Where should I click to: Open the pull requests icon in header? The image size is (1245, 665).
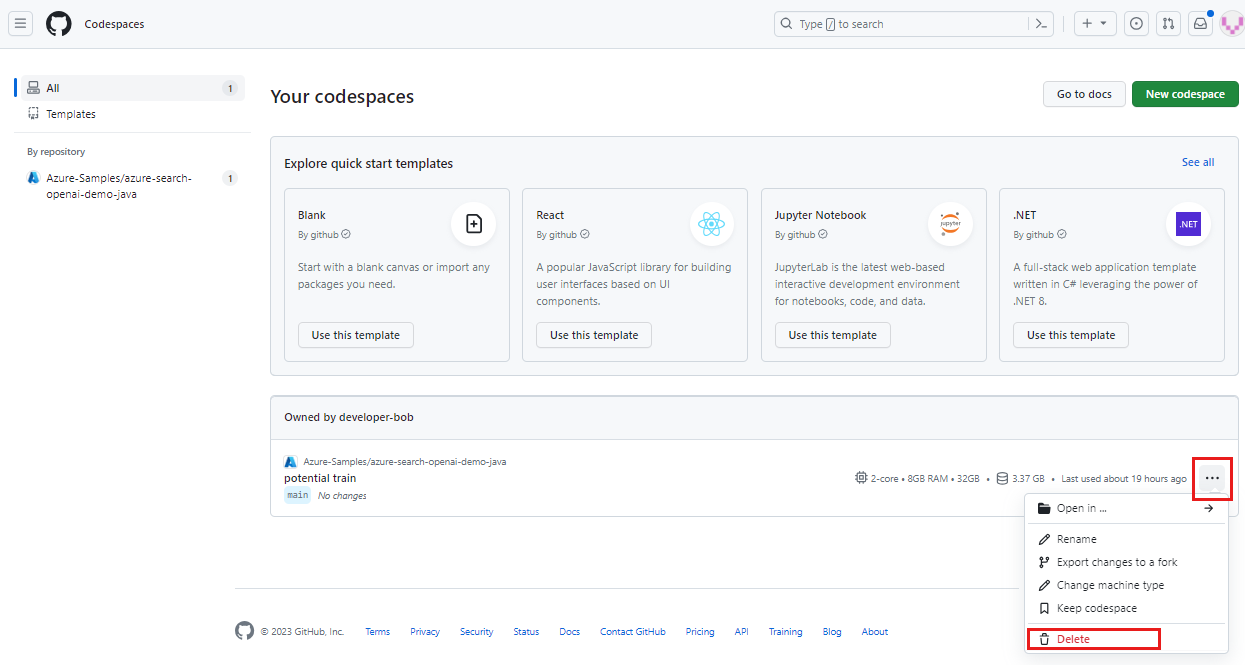click(x=1168, y=23)
